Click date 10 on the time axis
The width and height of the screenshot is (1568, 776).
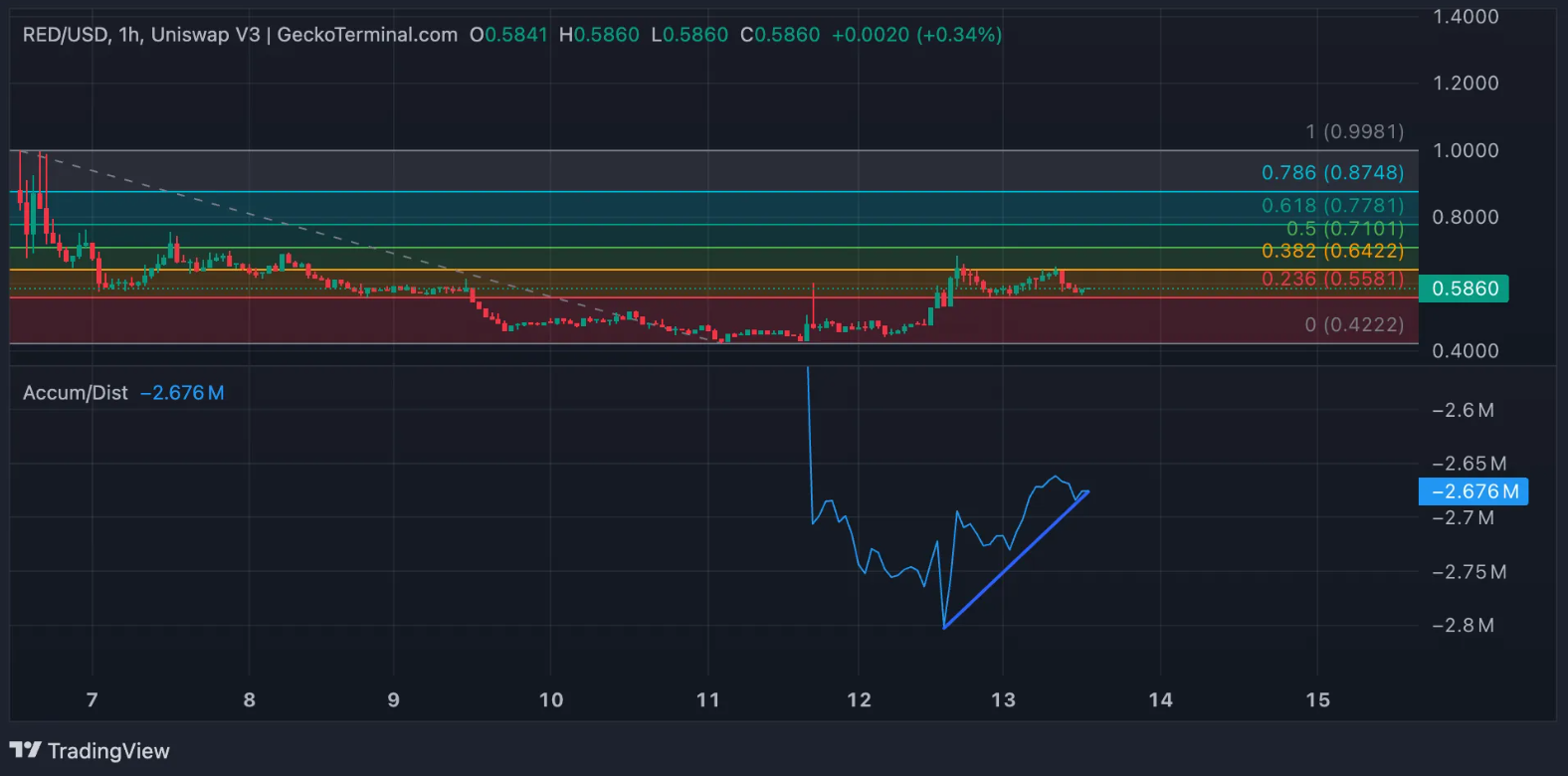(551, 699)
